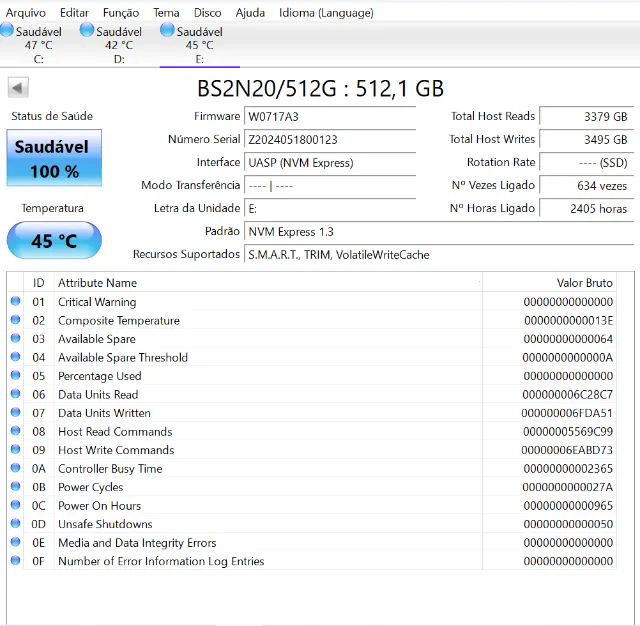Click the Total Host Writes value 3495 GB
Viewport: 640px width, 626px height.
pos(587,140)
